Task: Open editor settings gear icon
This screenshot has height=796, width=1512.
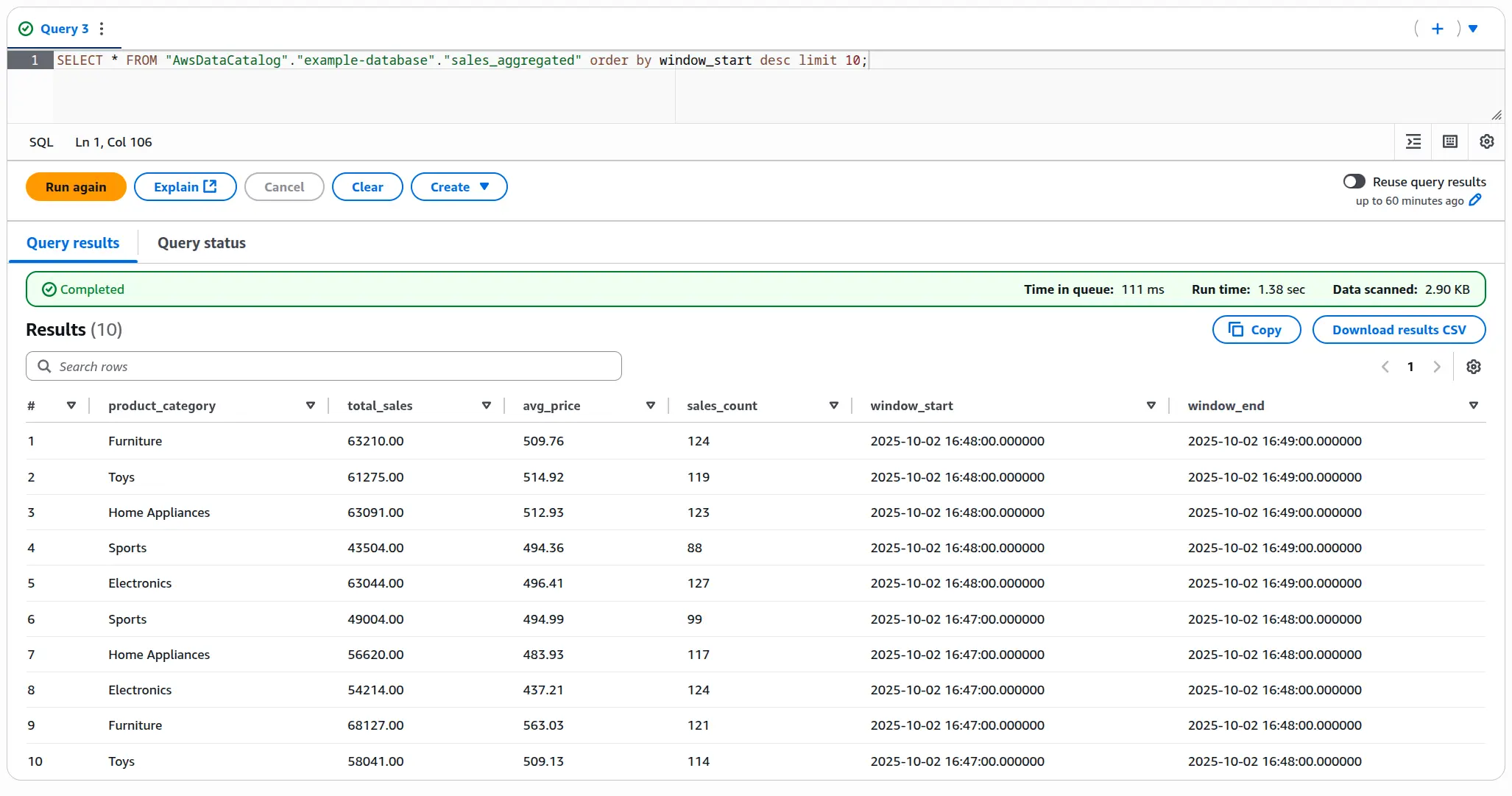Action: [x=1487, y=142]
